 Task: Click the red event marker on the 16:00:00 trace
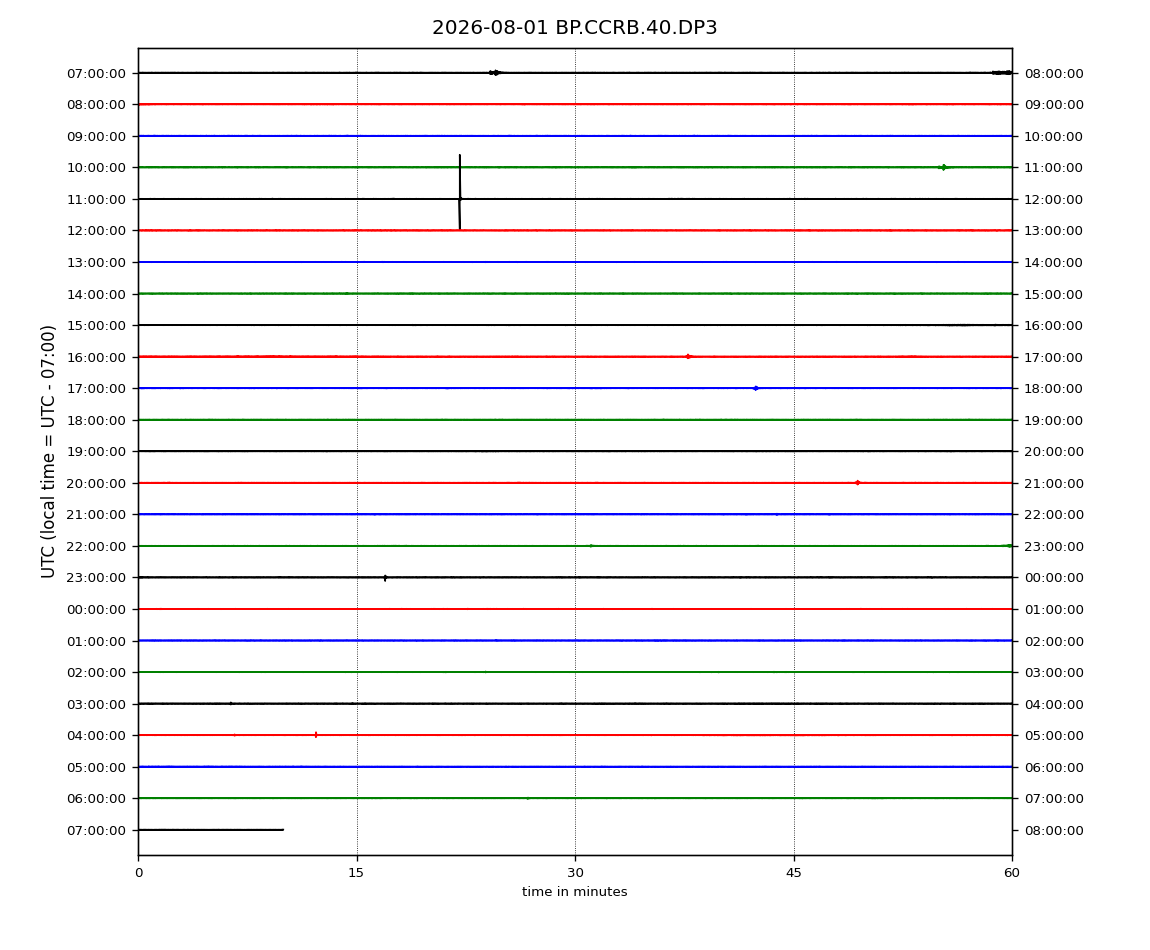688,357
